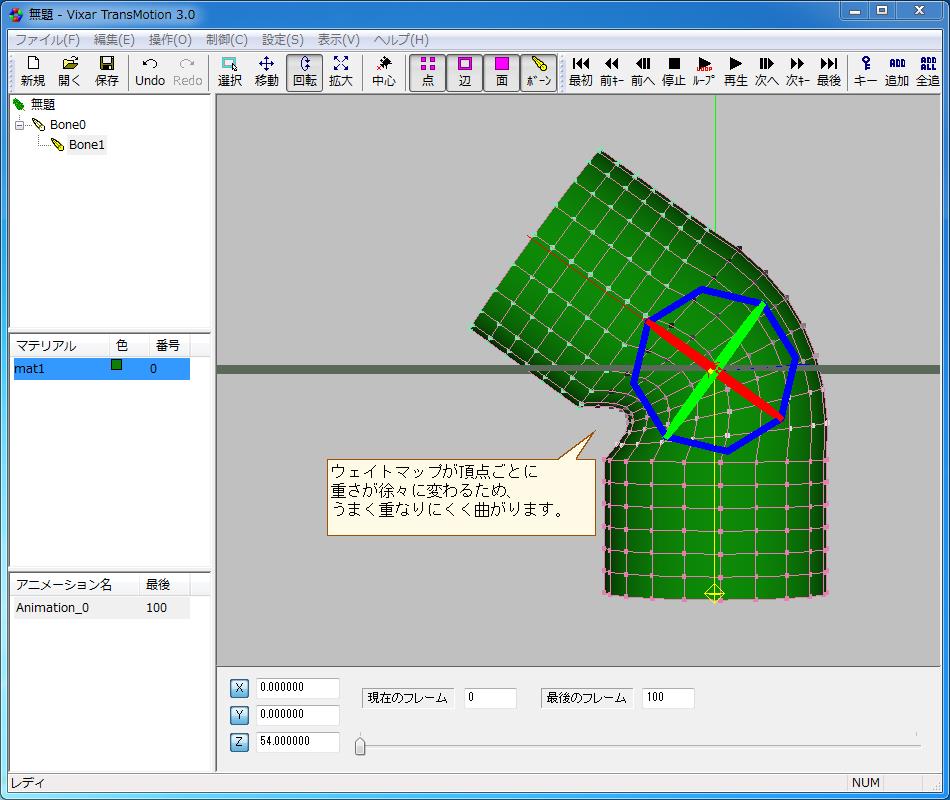
Task: Enable 面 face selection mode
Action: point(501,71)
